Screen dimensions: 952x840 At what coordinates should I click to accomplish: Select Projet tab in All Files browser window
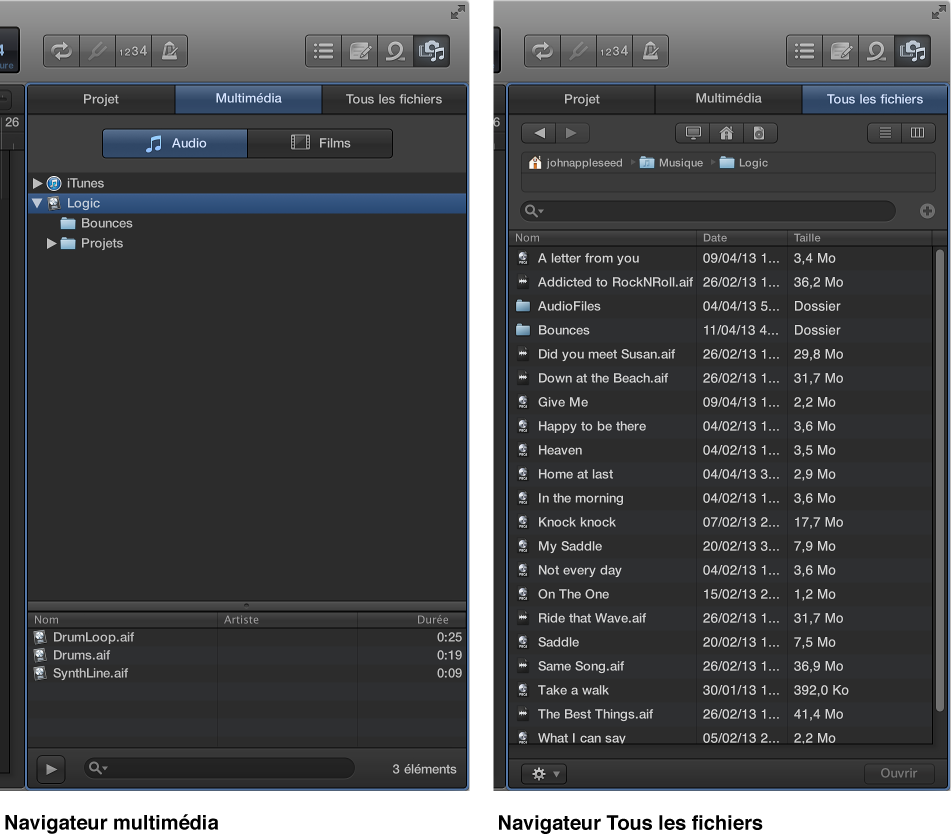pyautogui.click(x=582, y=99)
